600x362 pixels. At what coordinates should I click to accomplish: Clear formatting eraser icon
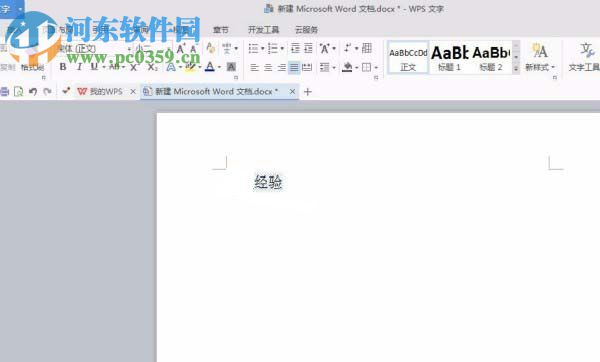210,48
